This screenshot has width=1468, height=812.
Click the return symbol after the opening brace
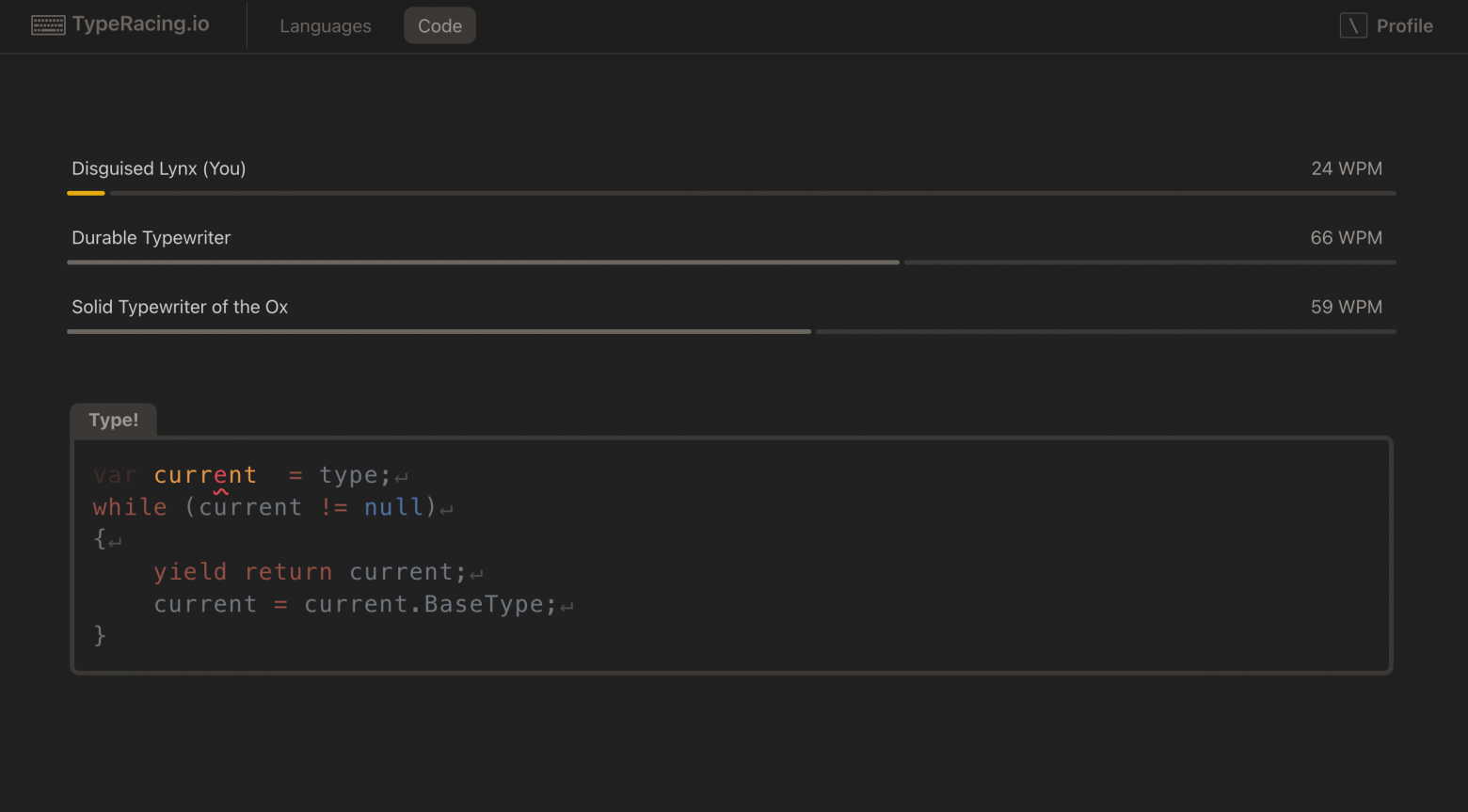tap(115, 541)
